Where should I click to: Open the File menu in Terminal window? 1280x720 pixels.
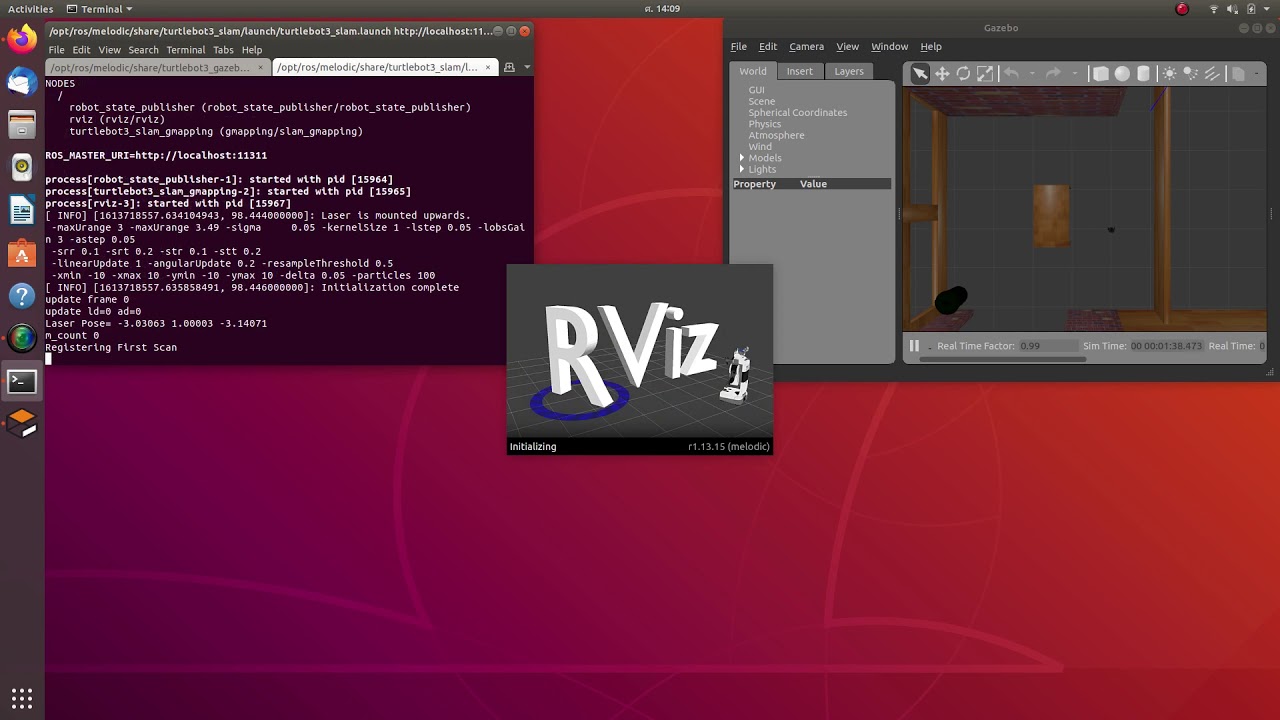pyautogui.click(x=56, y=49)
